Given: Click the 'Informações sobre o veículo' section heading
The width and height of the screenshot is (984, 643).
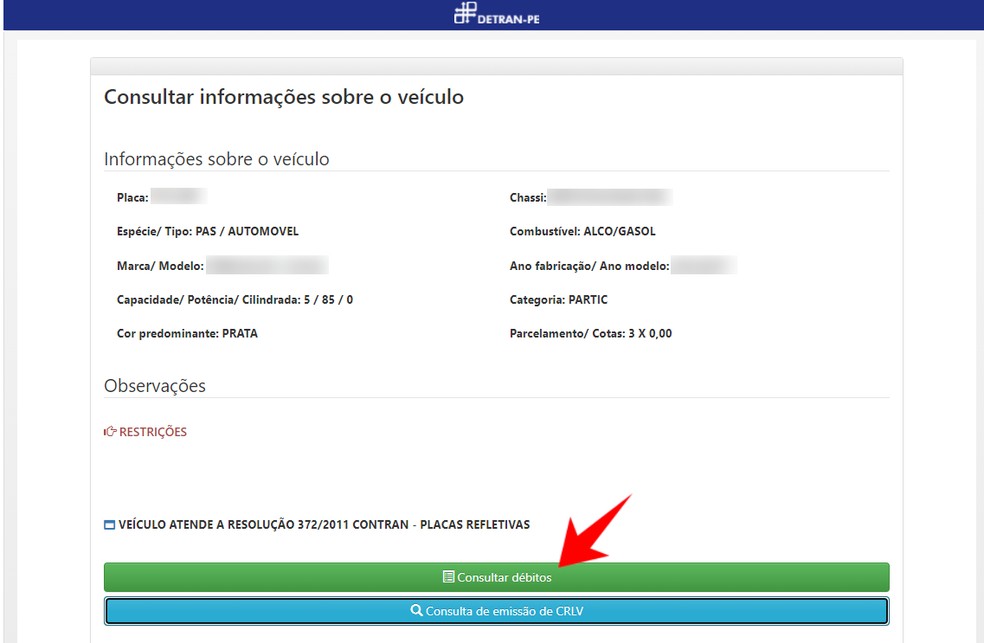Looking at the screenshot, I should [x=217, y=159].
